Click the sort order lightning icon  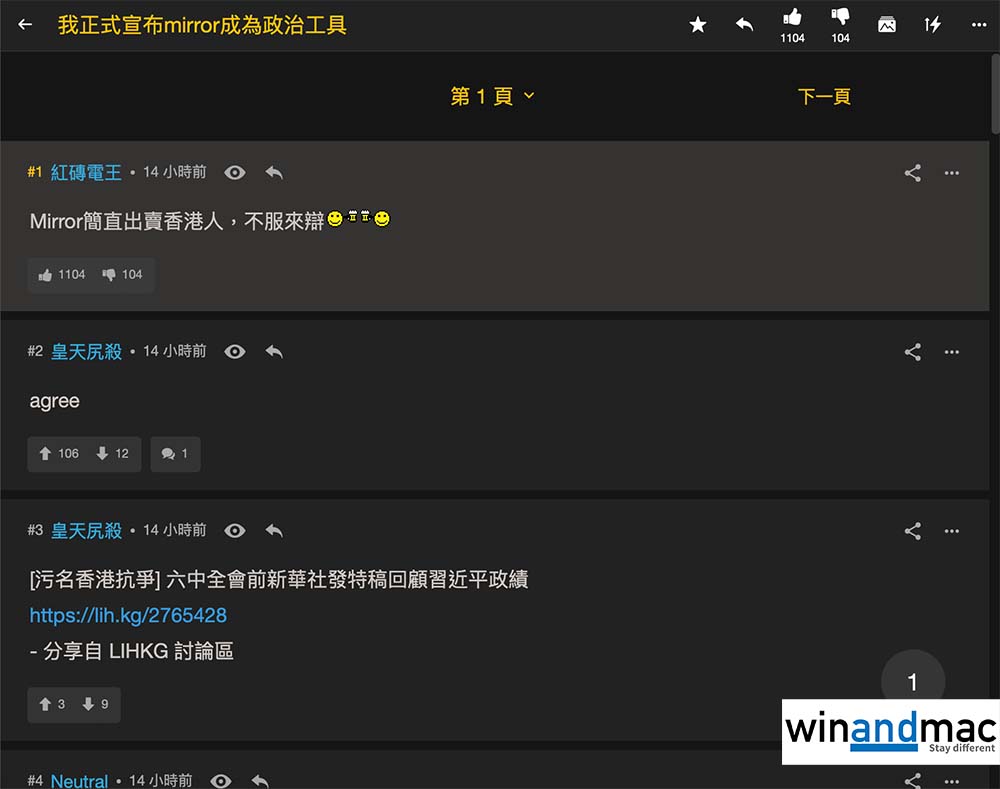coord(932,25)
